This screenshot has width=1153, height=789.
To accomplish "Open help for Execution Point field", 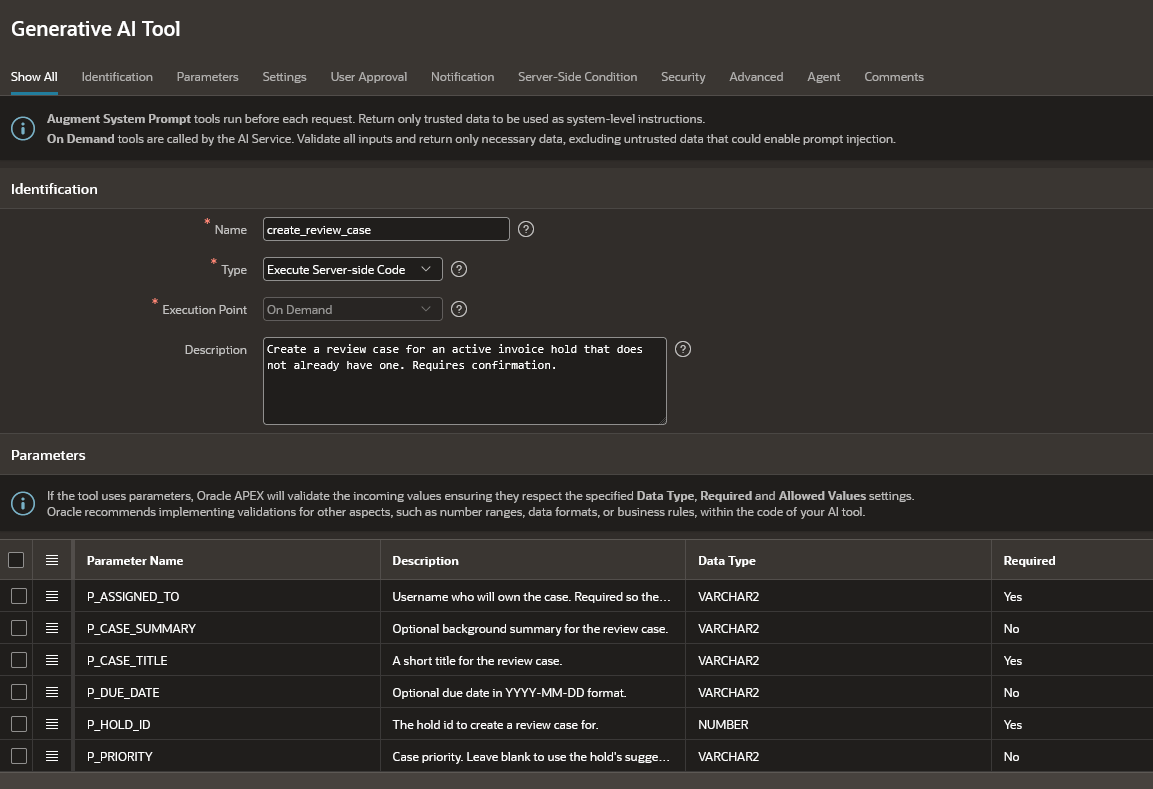I will tap(459, 309).
